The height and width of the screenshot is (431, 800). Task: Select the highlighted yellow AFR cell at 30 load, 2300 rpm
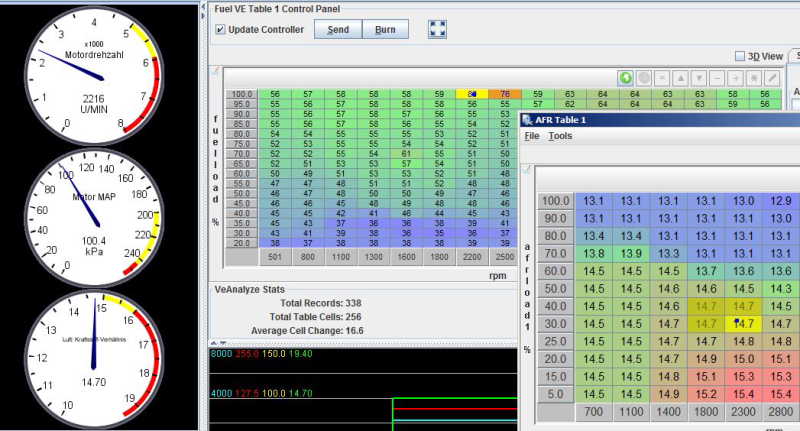743,323
